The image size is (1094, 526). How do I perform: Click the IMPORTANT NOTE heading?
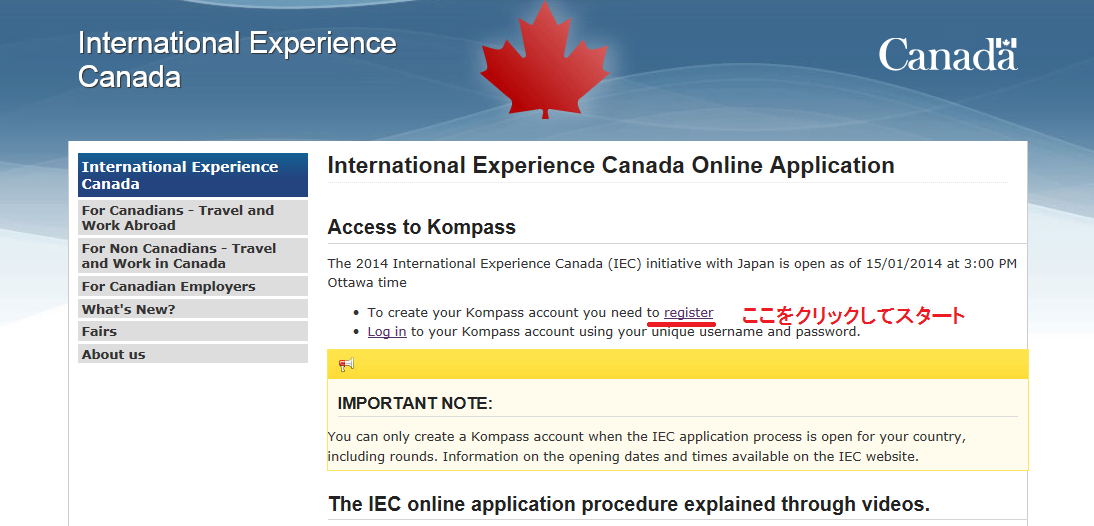(415, 403)
